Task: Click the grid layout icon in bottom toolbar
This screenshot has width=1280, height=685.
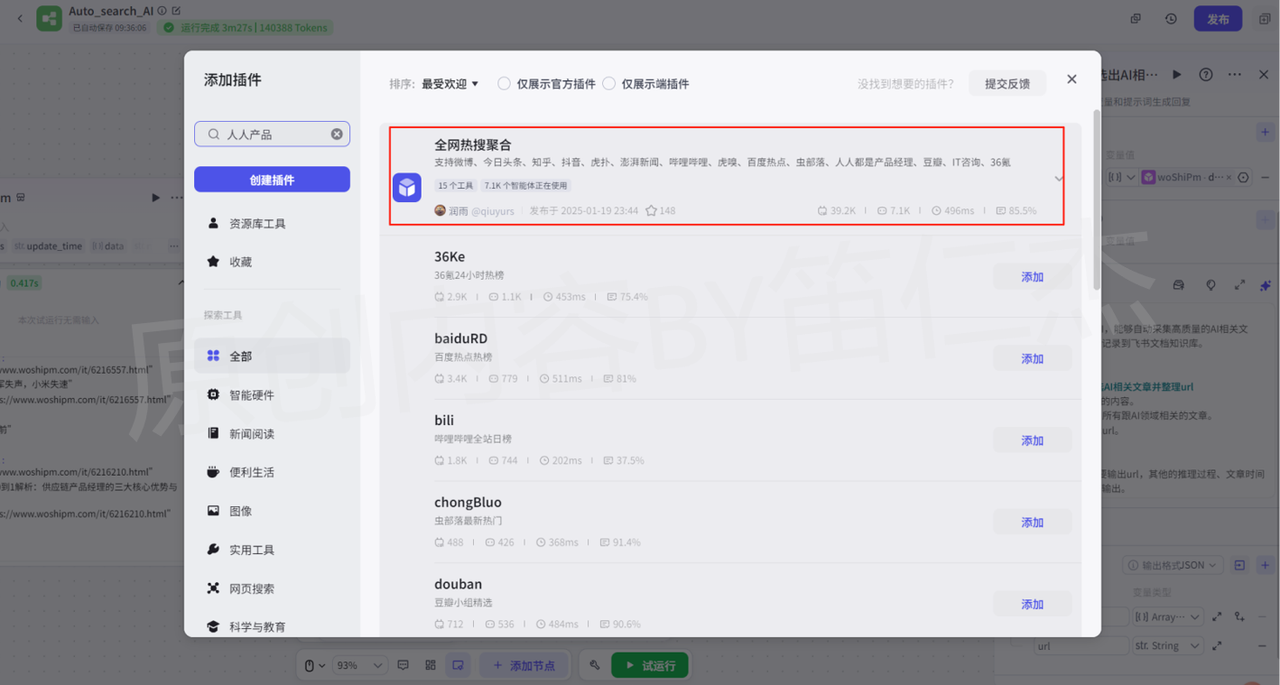Action: tap(431, 665)
